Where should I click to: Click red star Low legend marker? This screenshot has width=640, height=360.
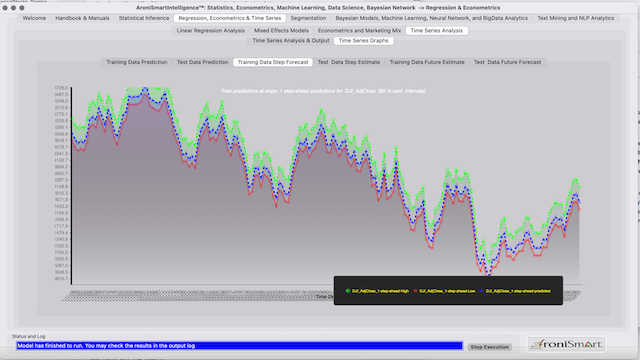click(x=416, y=291)
